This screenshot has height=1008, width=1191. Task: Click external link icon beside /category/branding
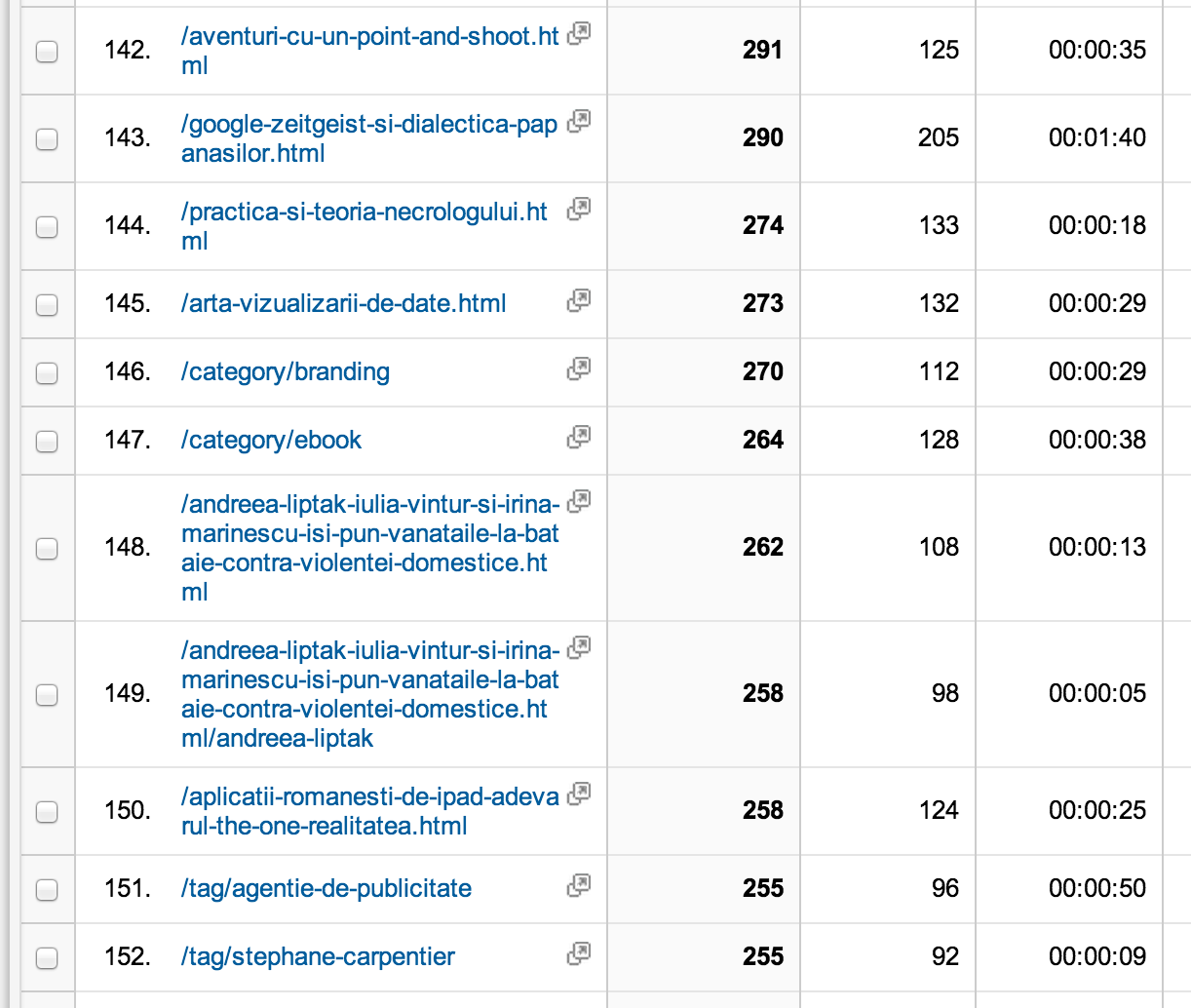pyautogui.click(x=579, y=368)
